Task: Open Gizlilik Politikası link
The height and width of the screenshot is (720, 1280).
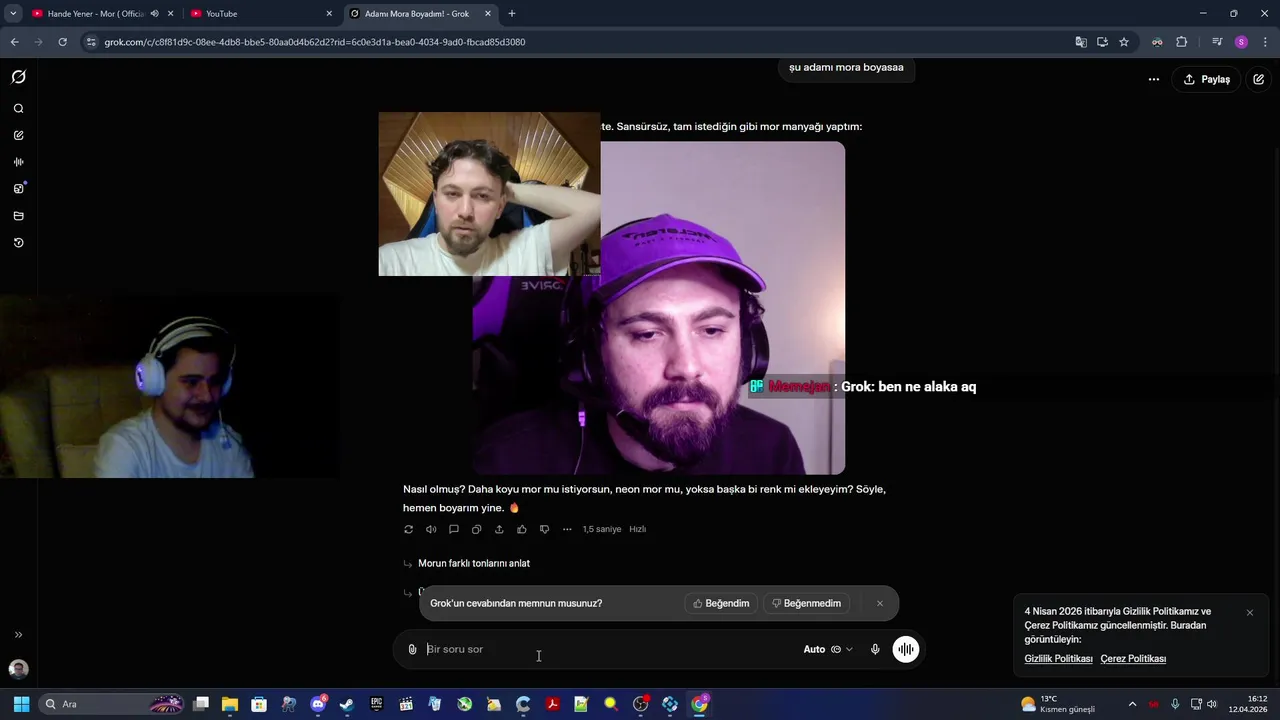Action: pyautogui.click(x=1058, y=659)
